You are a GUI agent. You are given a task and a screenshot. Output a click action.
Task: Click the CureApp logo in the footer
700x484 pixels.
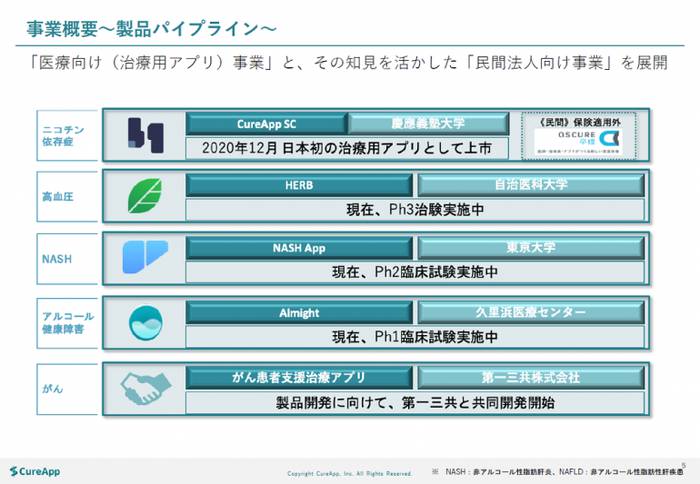(35, 471)
